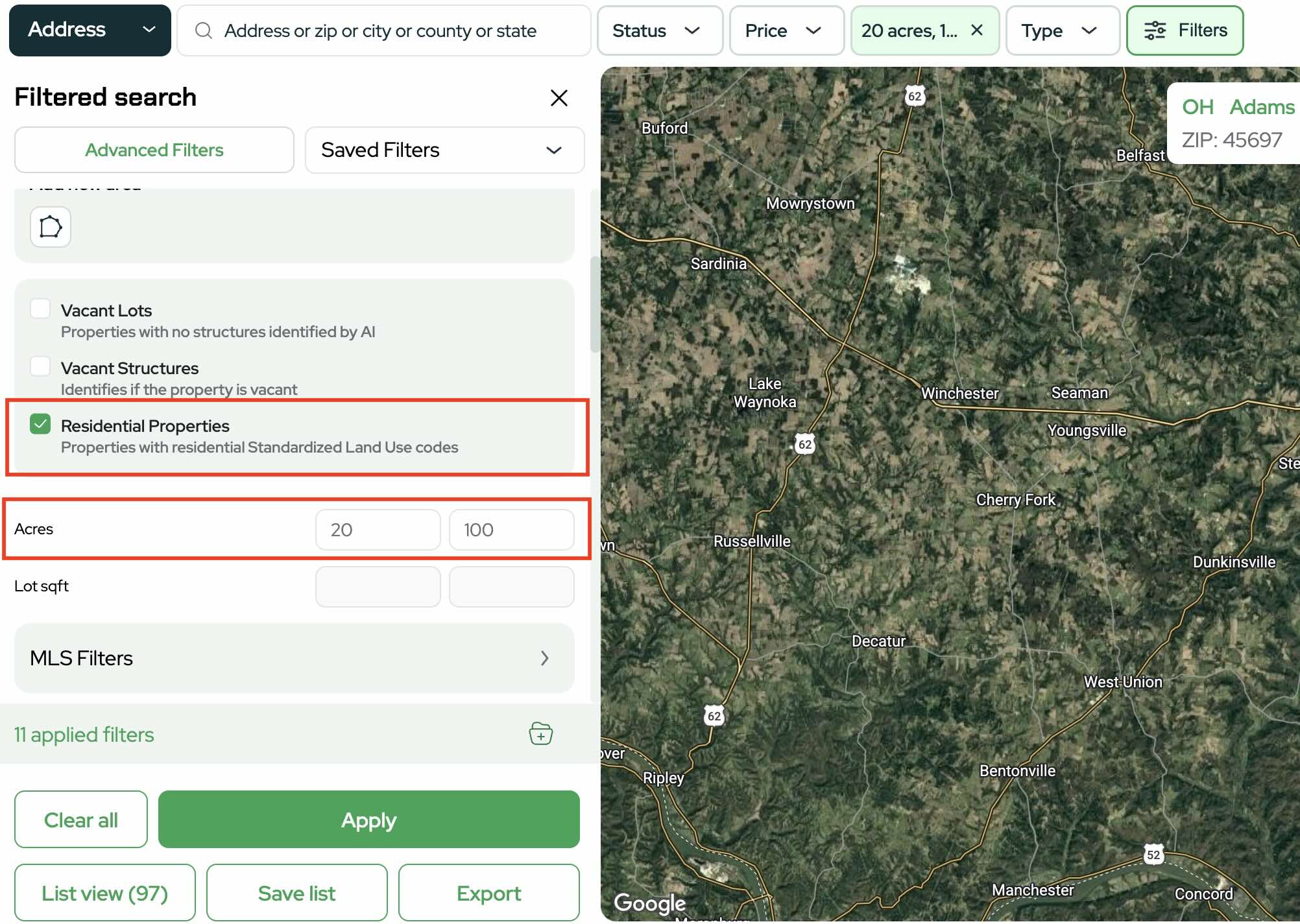Uncheck the Residential Properties checkbox

pos(40,424)
